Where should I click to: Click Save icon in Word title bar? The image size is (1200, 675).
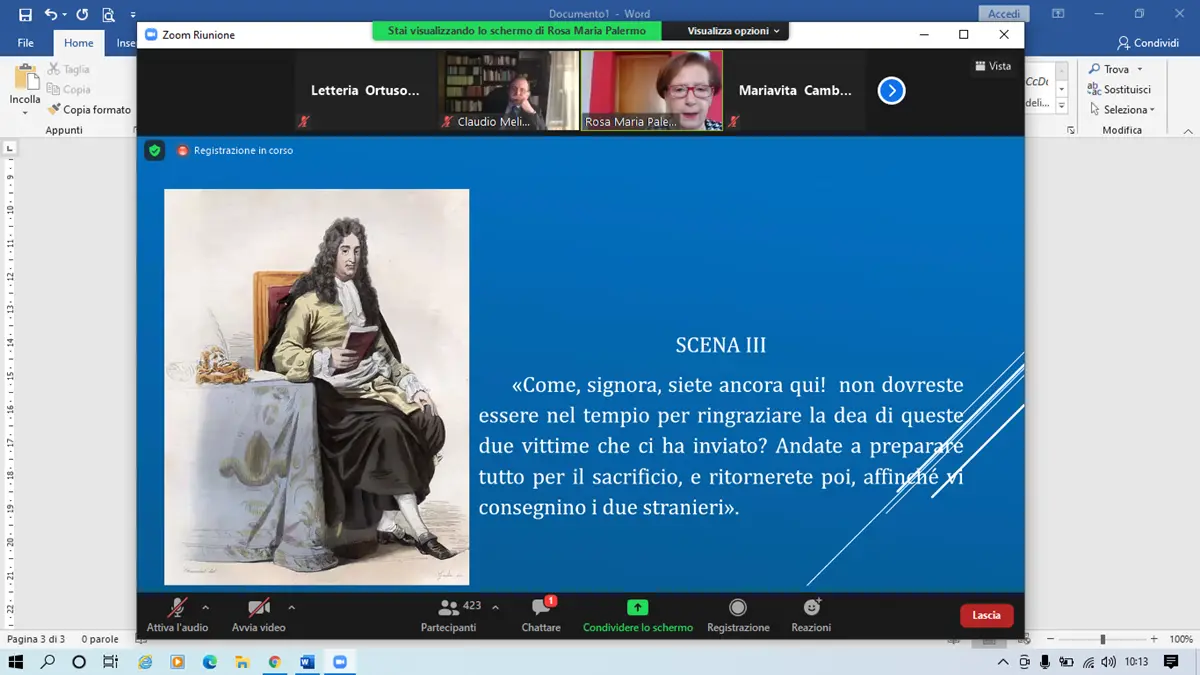tap(25, 14)
